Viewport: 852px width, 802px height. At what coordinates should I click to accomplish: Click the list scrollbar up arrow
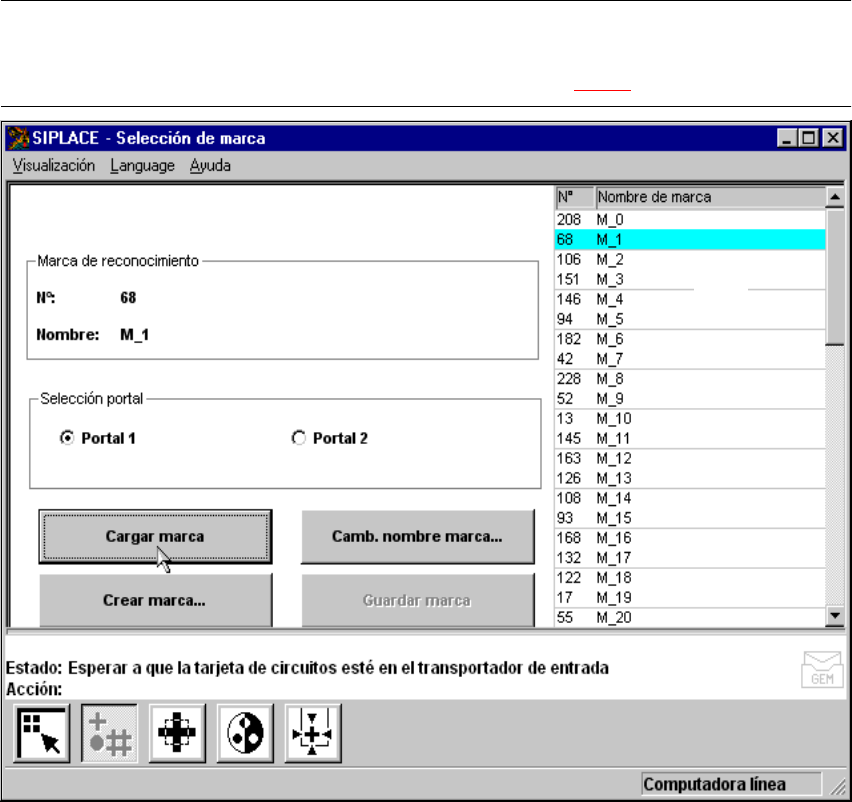(x=835, y=197)
